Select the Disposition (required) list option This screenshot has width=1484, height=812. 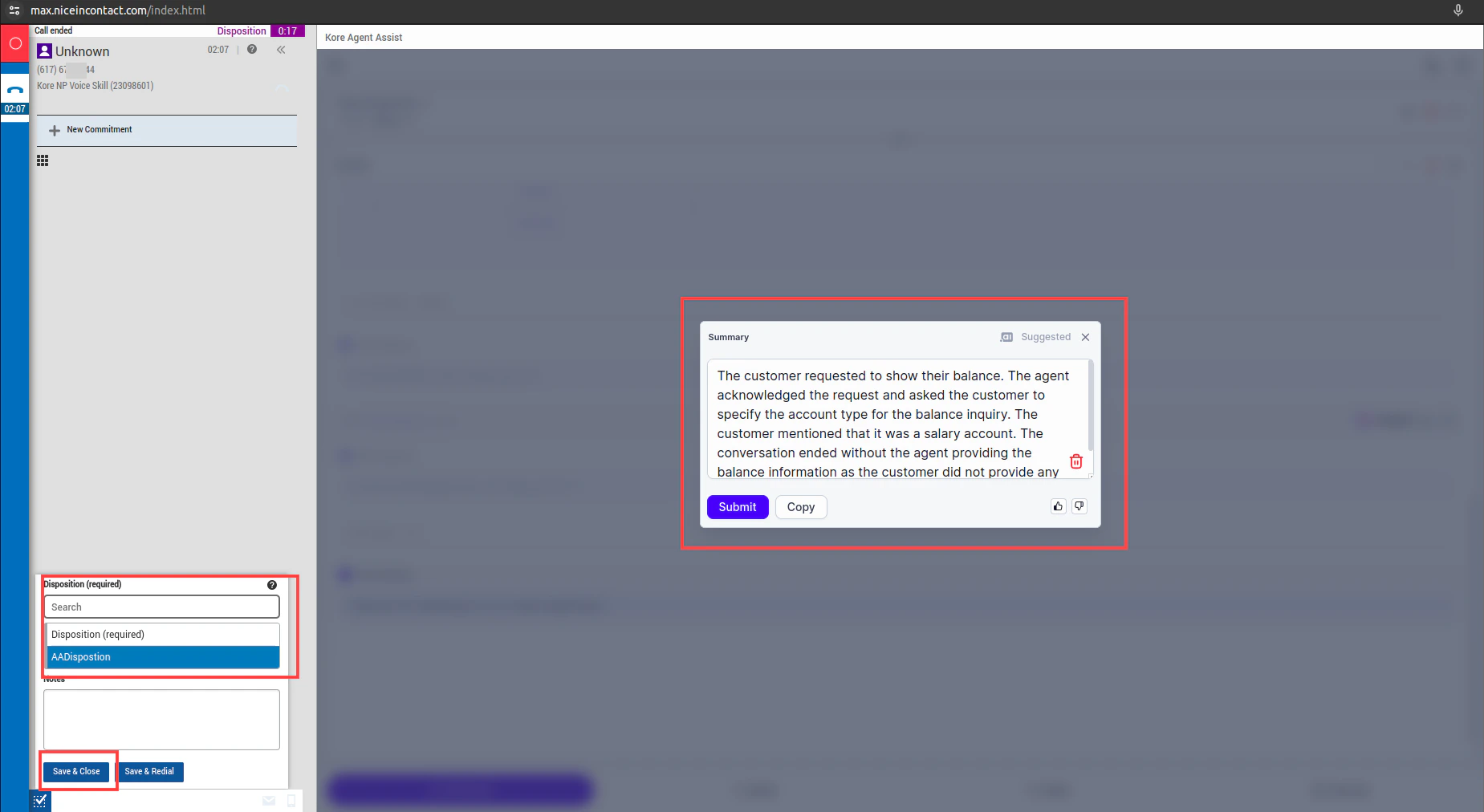click(x=163, y=635)
